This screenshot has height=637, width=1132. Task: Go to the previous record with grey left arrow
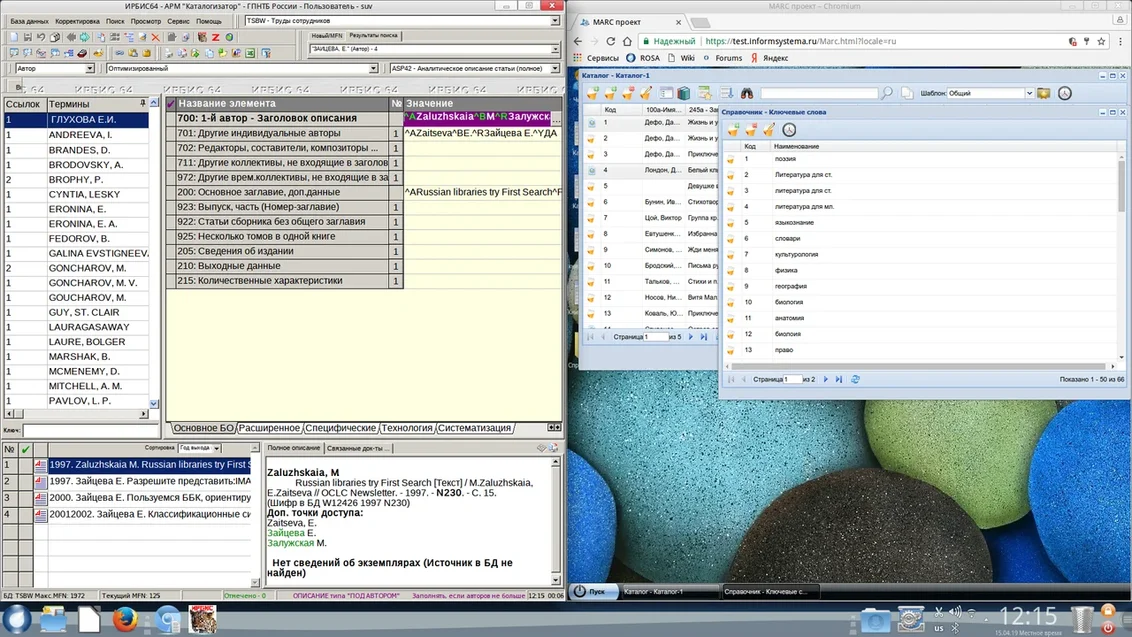71,37
